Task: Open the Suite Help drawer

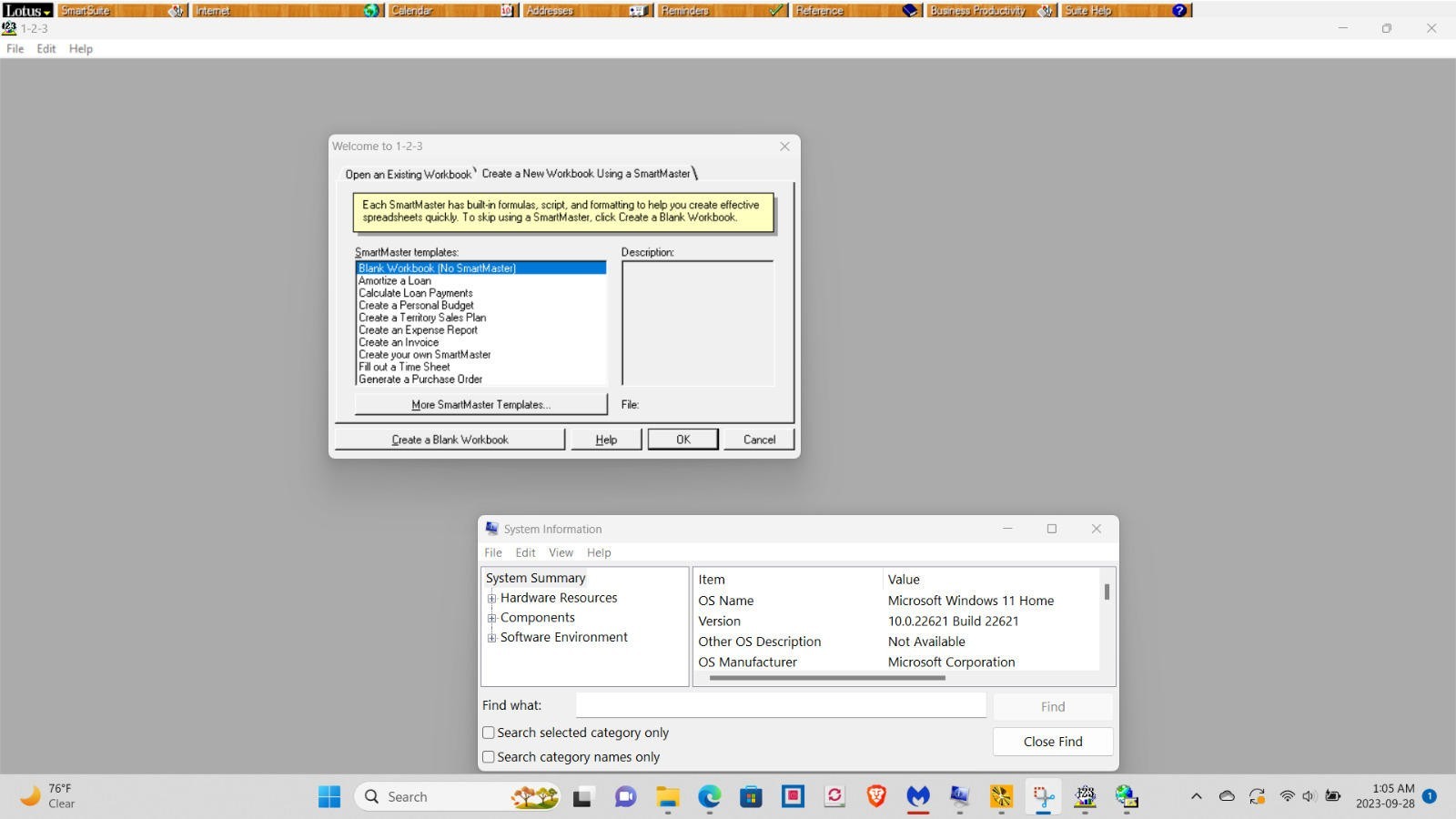Action: [1126, 10]
